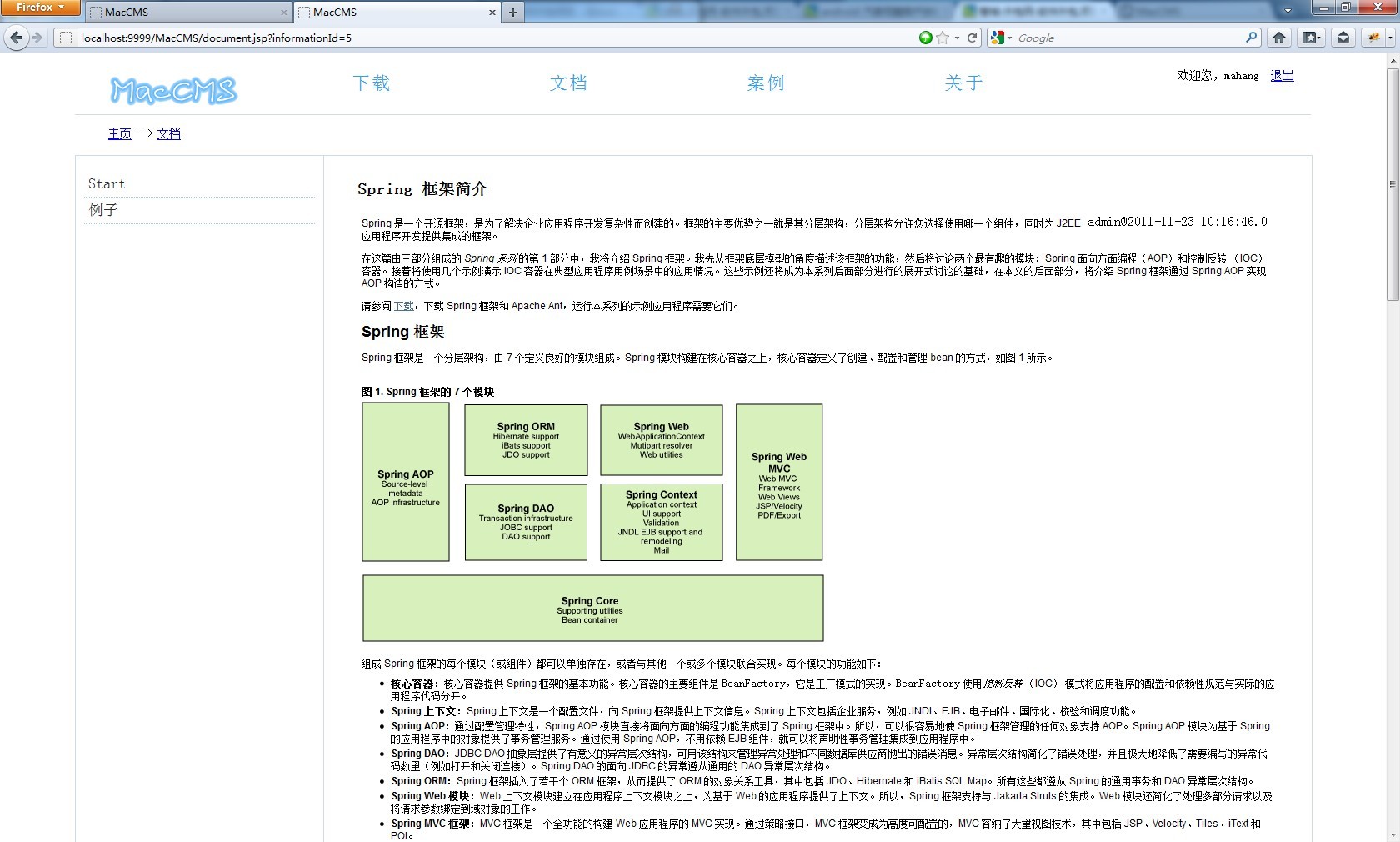This screenshot has height=842, width=1400.
Task: Go back to previous page
Action: [x=17, y=38]
